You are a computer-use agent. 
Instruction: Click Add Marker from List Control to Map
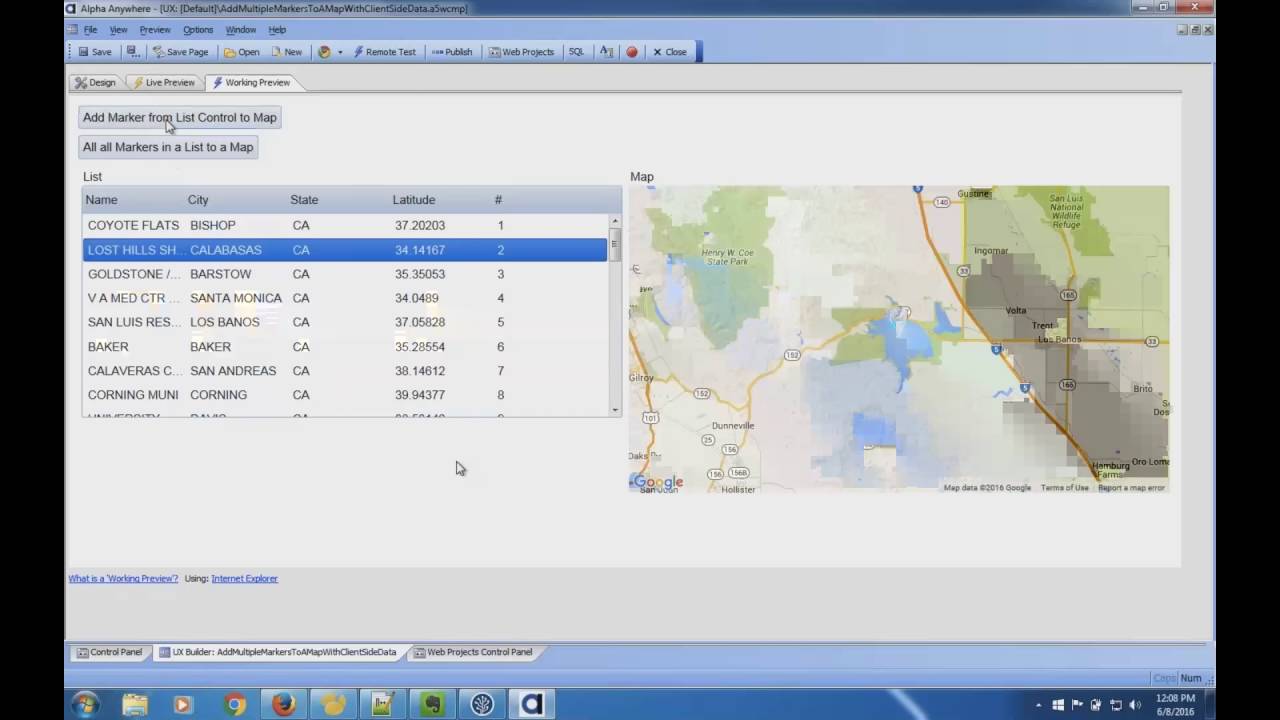click(x=180, y=117)
